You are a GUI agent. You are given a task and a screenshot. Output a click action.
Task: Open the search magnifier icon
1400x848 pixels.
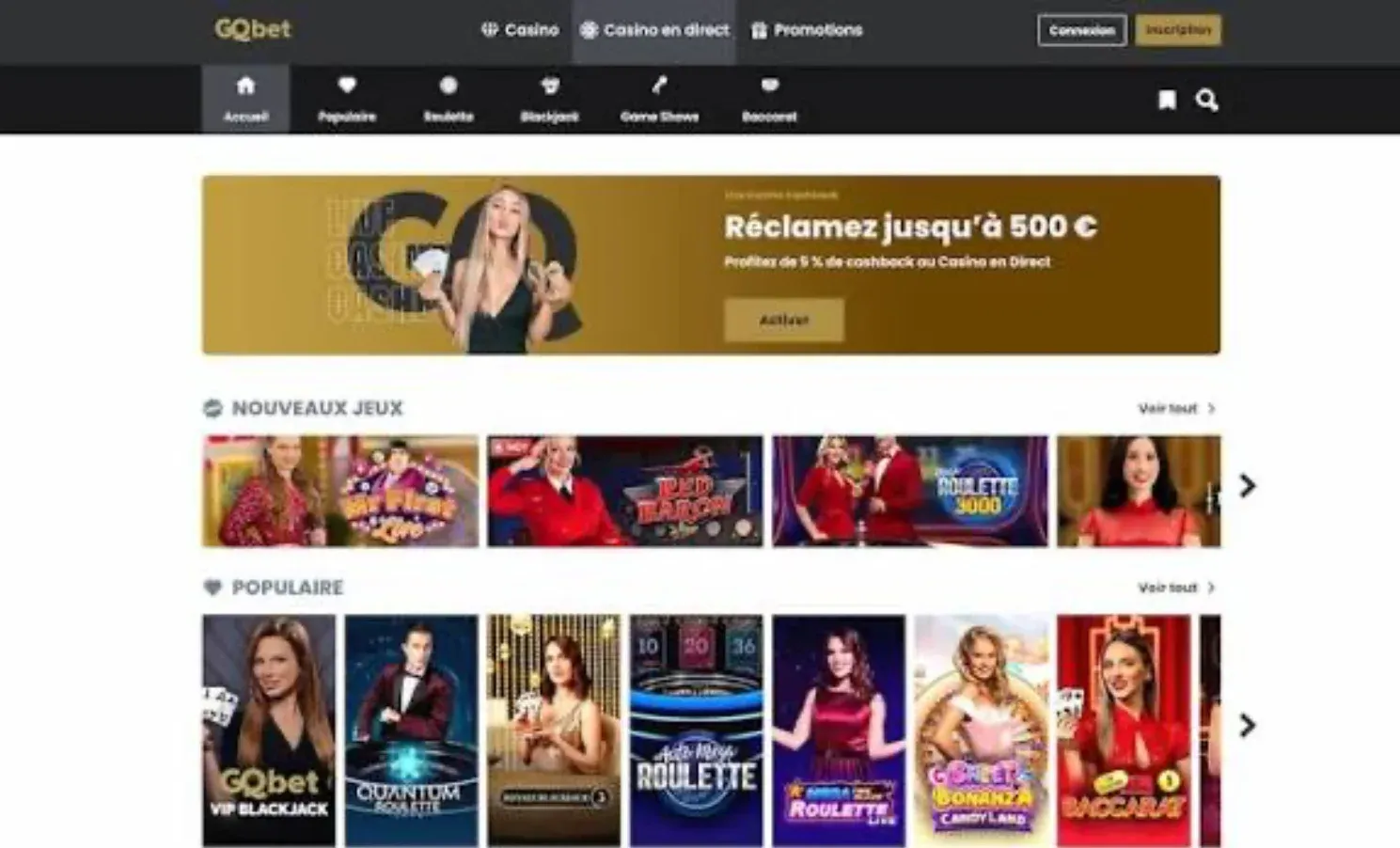point(1206,100)
